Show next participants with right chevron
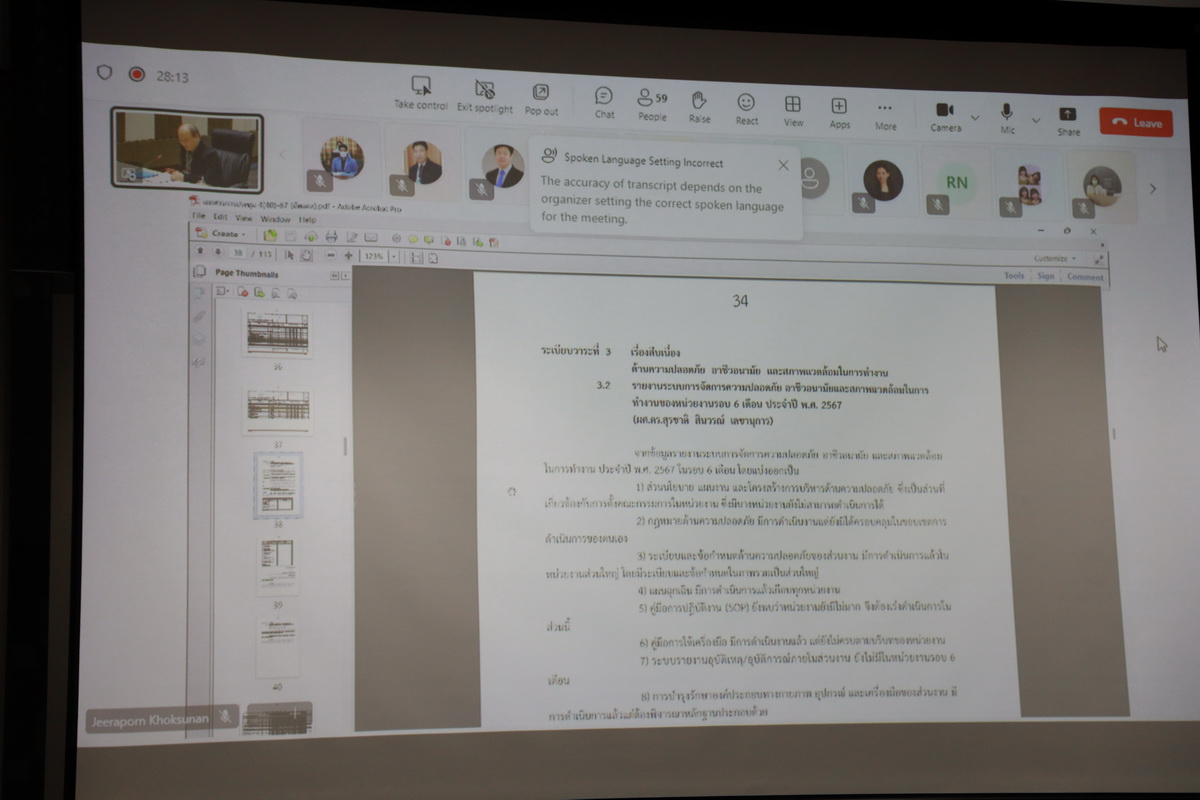The image size is (1200, 800). point(1152,188)
